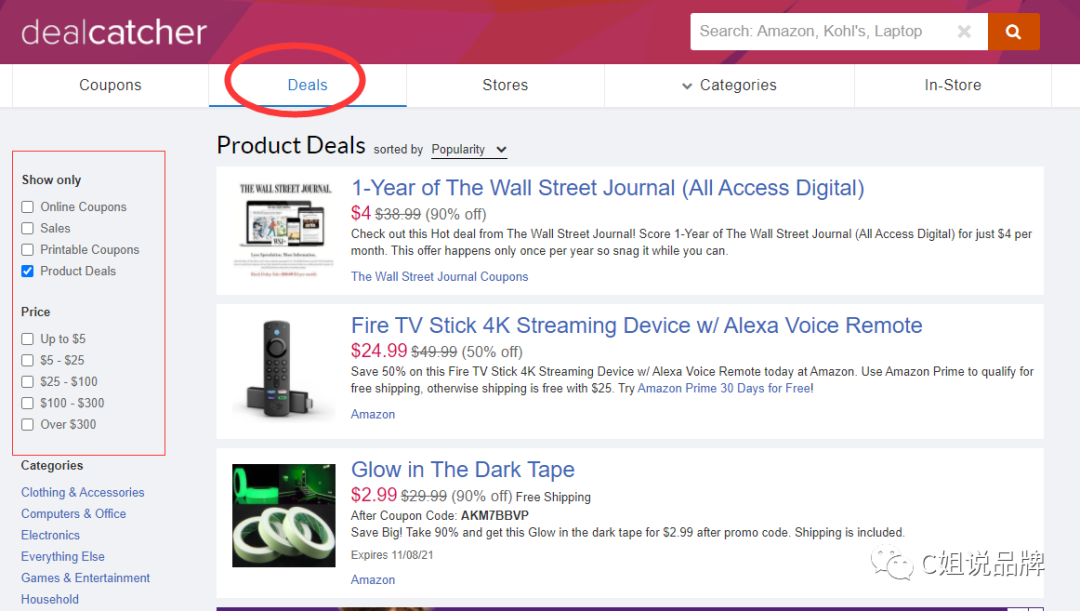Expand the Categories navigation menu
Image resolution: width=1080 pixels, height=611 pixels.
(x=729, y=86)
